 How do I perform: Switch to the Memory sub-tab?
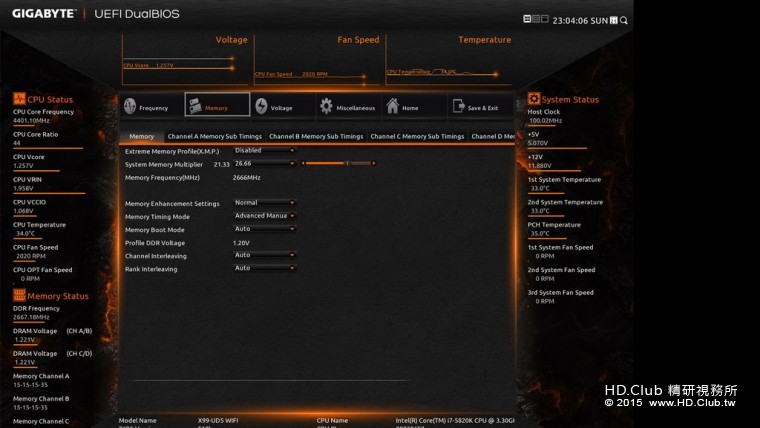click(142, 137)
